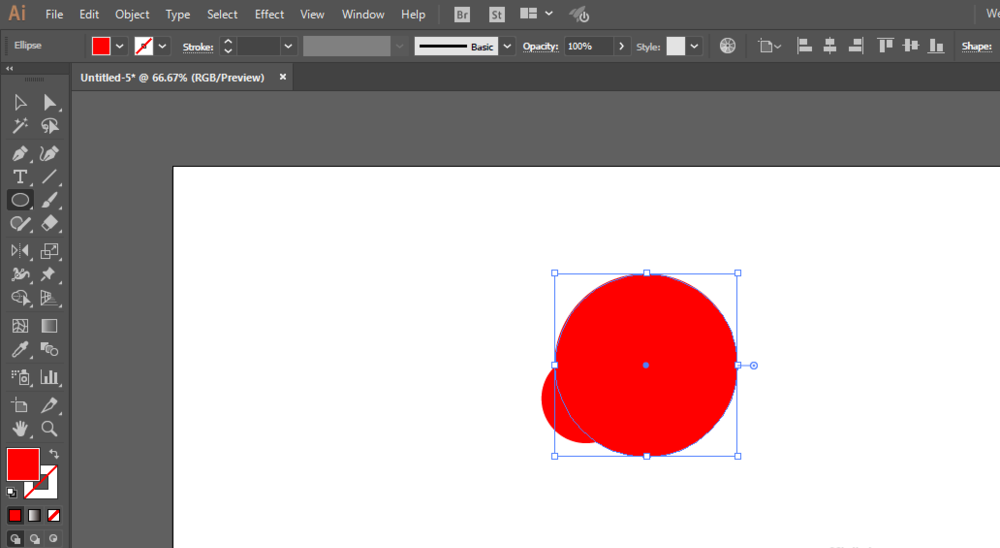Screen dimensions: 1000x548
Task: Select the Column Graph tool
Action: (50, 377)
